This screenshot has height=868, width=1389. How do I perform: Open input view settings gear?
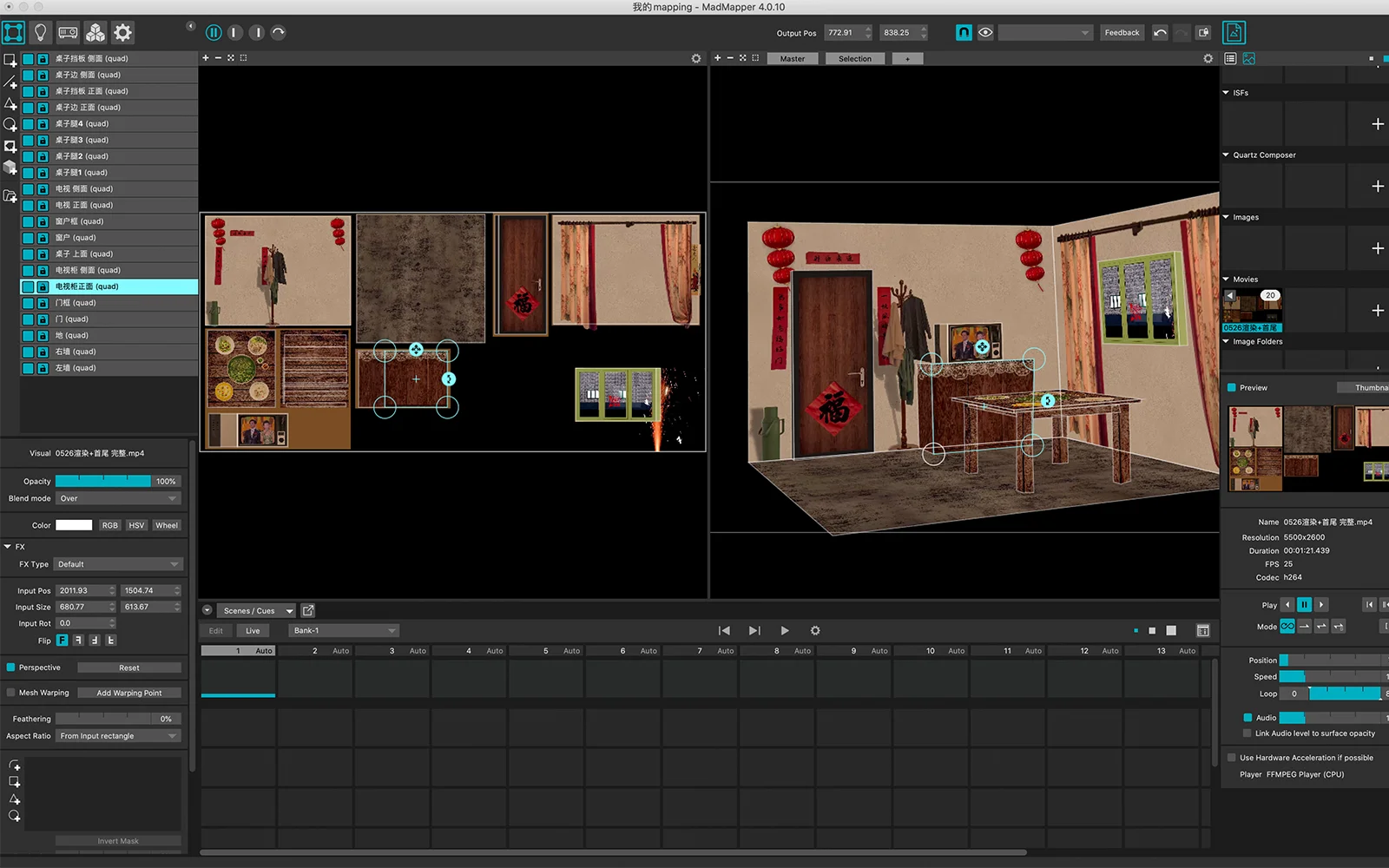click(x=695, y=58)
